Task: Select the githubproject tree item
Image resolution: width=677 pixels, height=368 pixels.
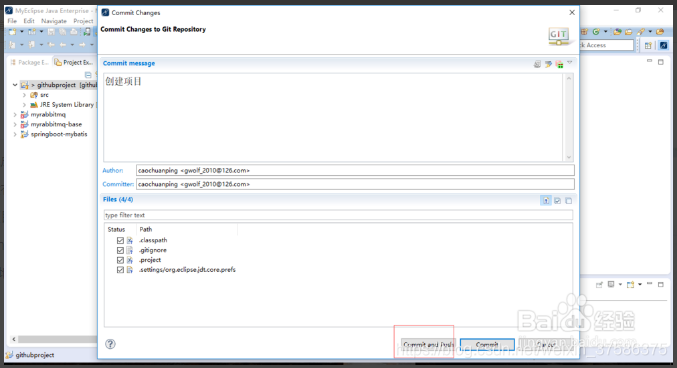Action: point(59,85)
